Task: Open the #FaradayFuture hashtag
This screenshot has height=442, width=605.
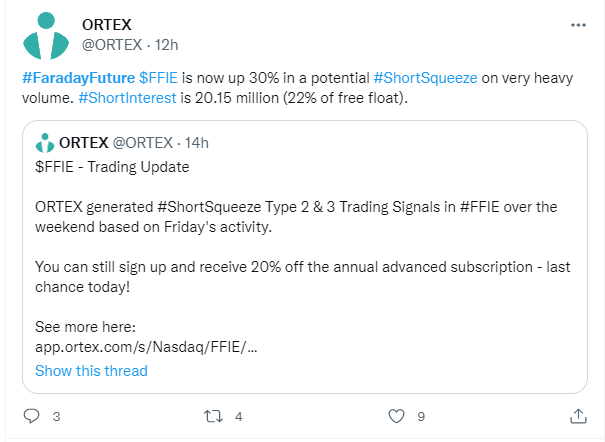Action: click(x=78, y=78)
